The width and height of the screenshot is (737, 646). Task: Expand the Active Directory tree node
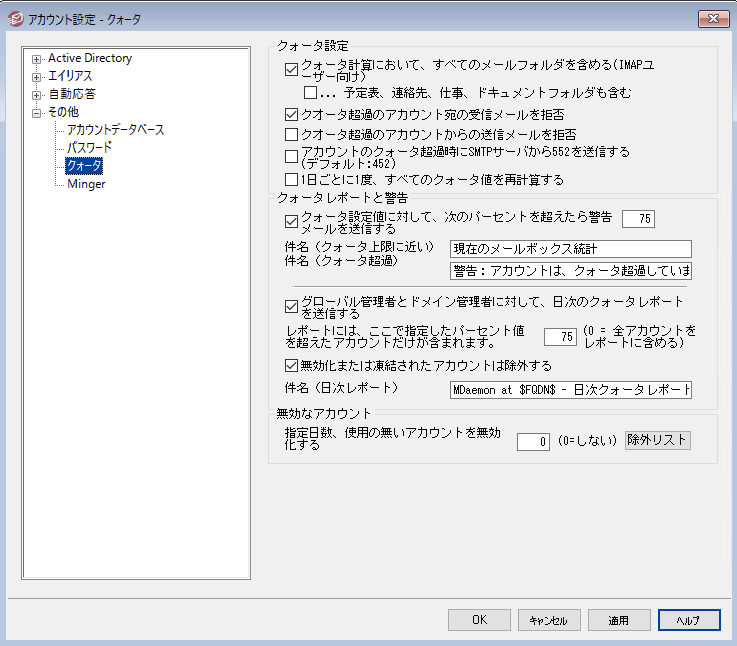(37, 59)
